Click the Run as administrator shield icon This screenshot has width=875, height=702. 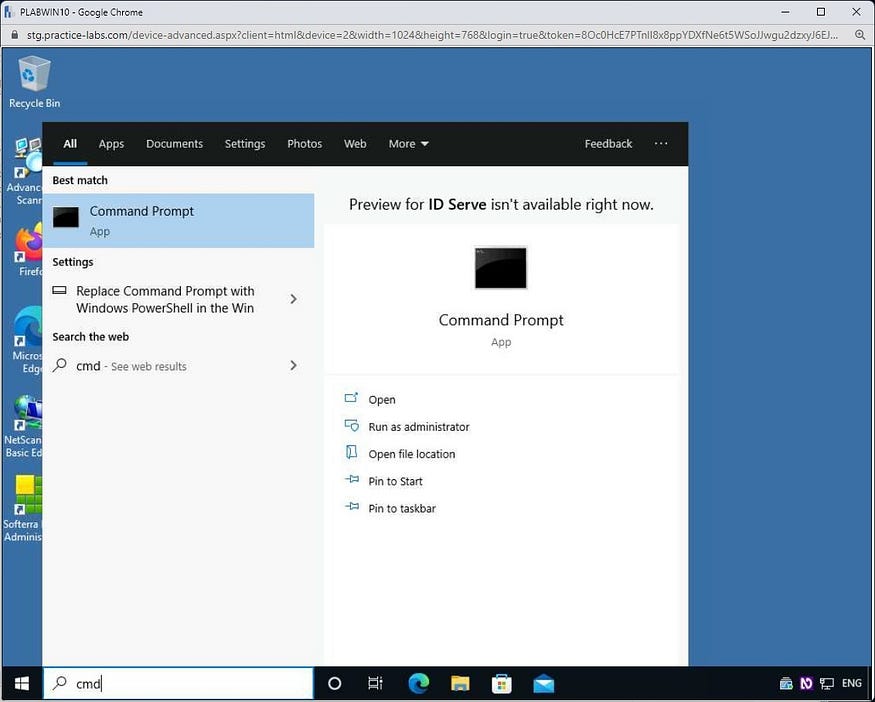352,426
